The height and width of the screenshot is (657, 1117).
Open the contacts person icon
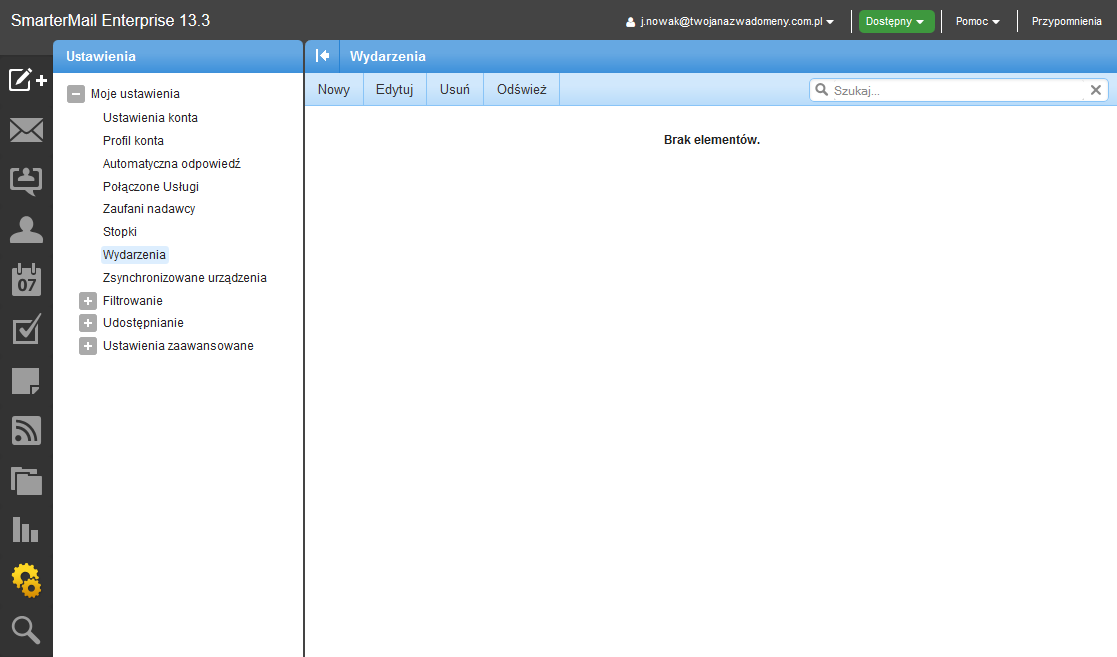tap(26, 230)
